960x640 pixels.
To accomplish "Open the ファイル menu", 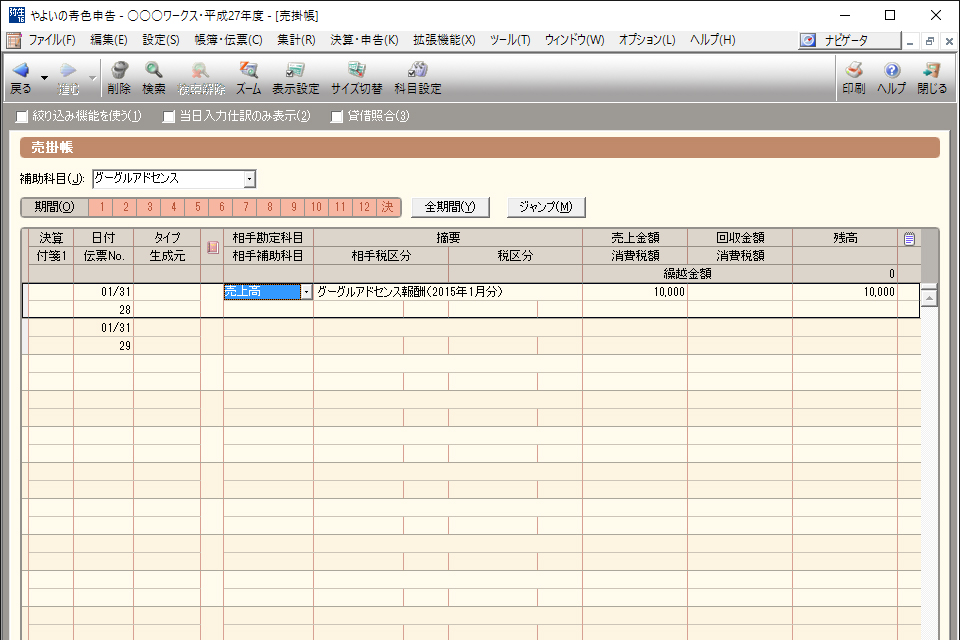I will coord(52,40).
